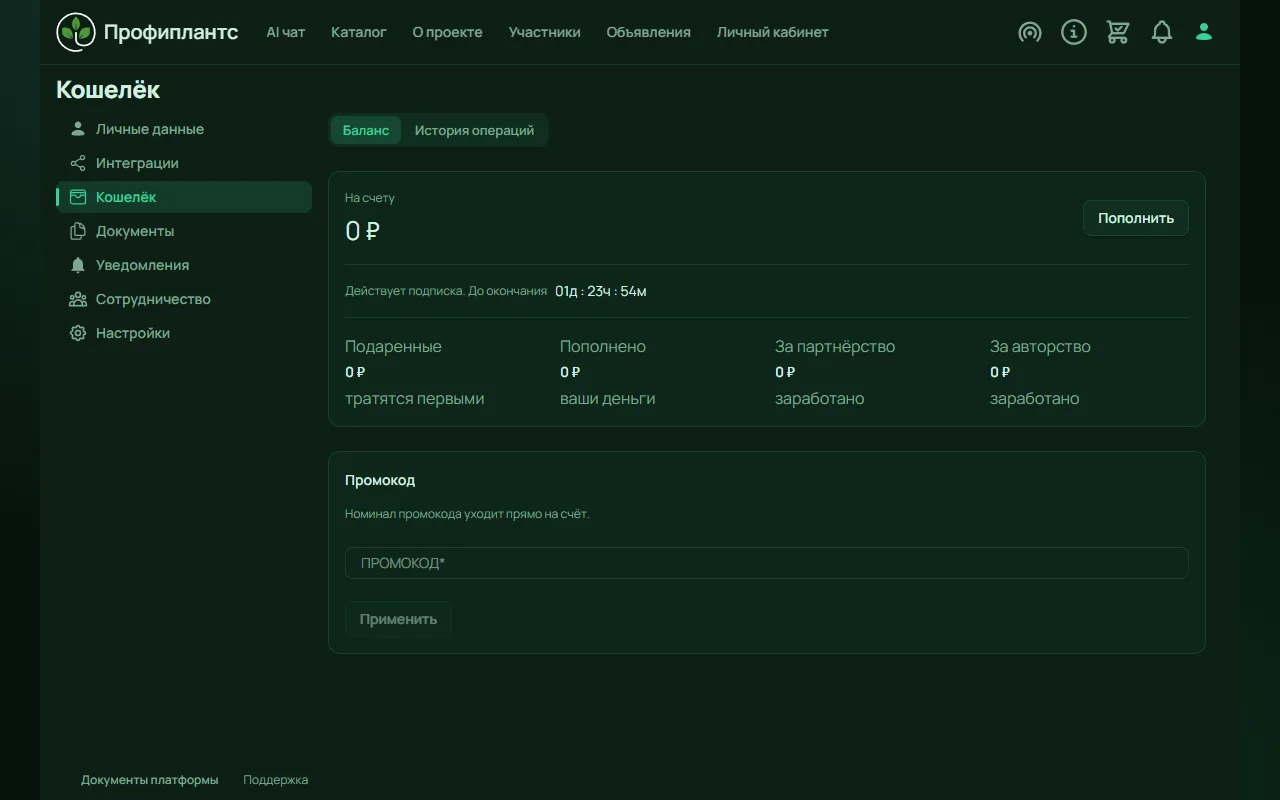Click the Промокод section heading
This screenshot has width=1280, height=800.
pos(380,480)
